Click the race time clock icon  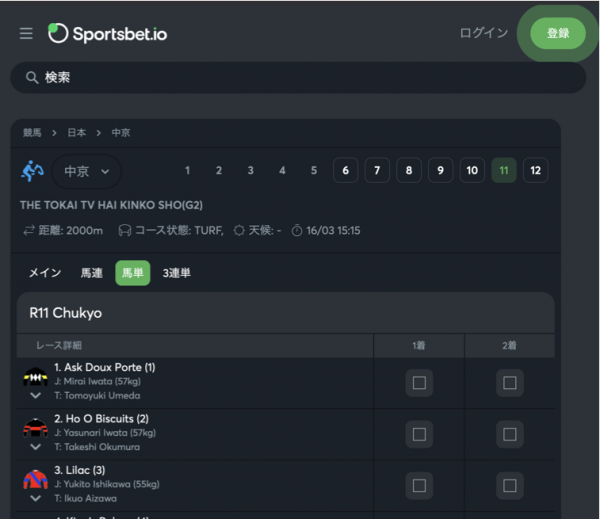tap(297, 231)
